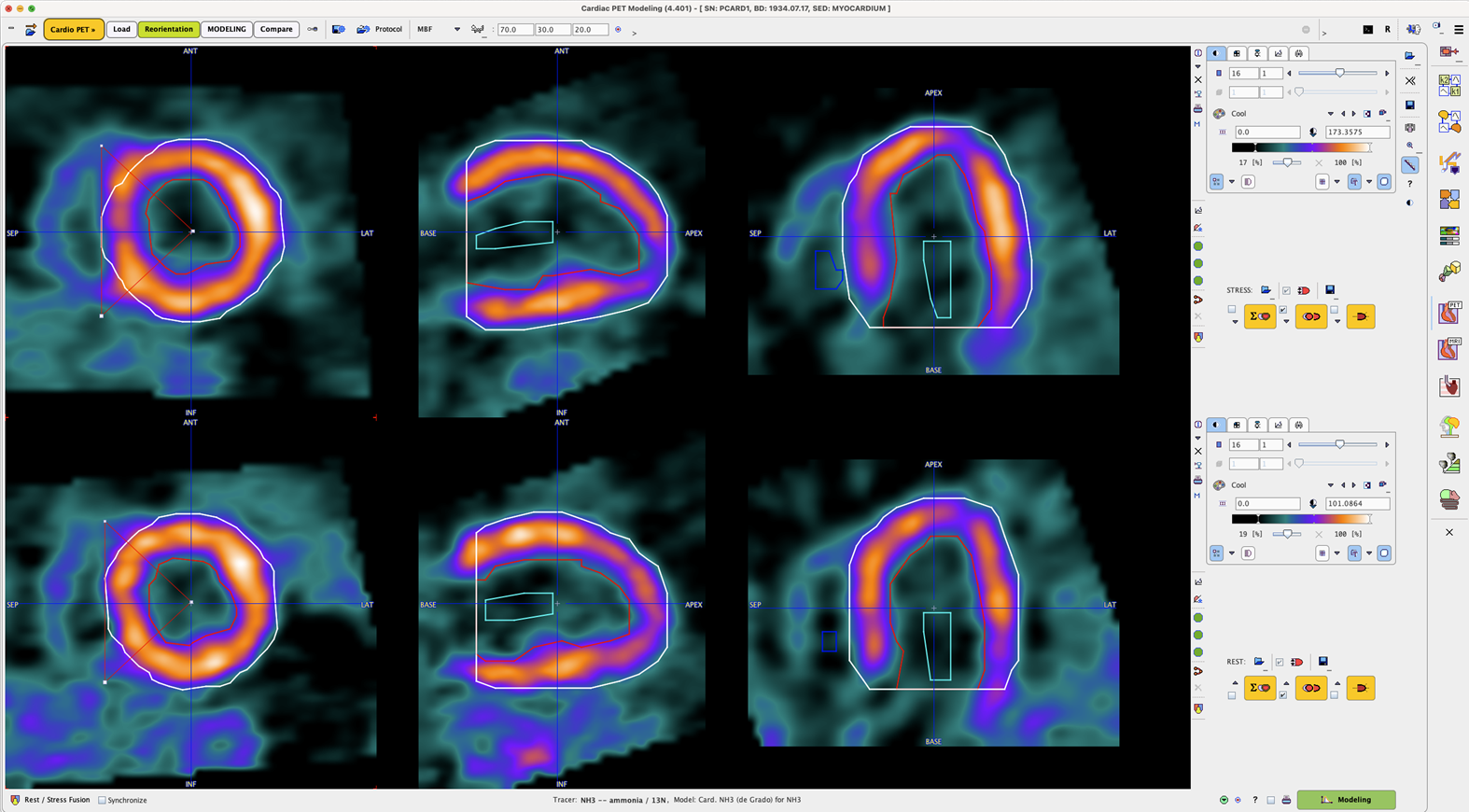Click the stress color bar gradient
This screenshot has height=812, width=1469.
click(x=1302, y=147)
